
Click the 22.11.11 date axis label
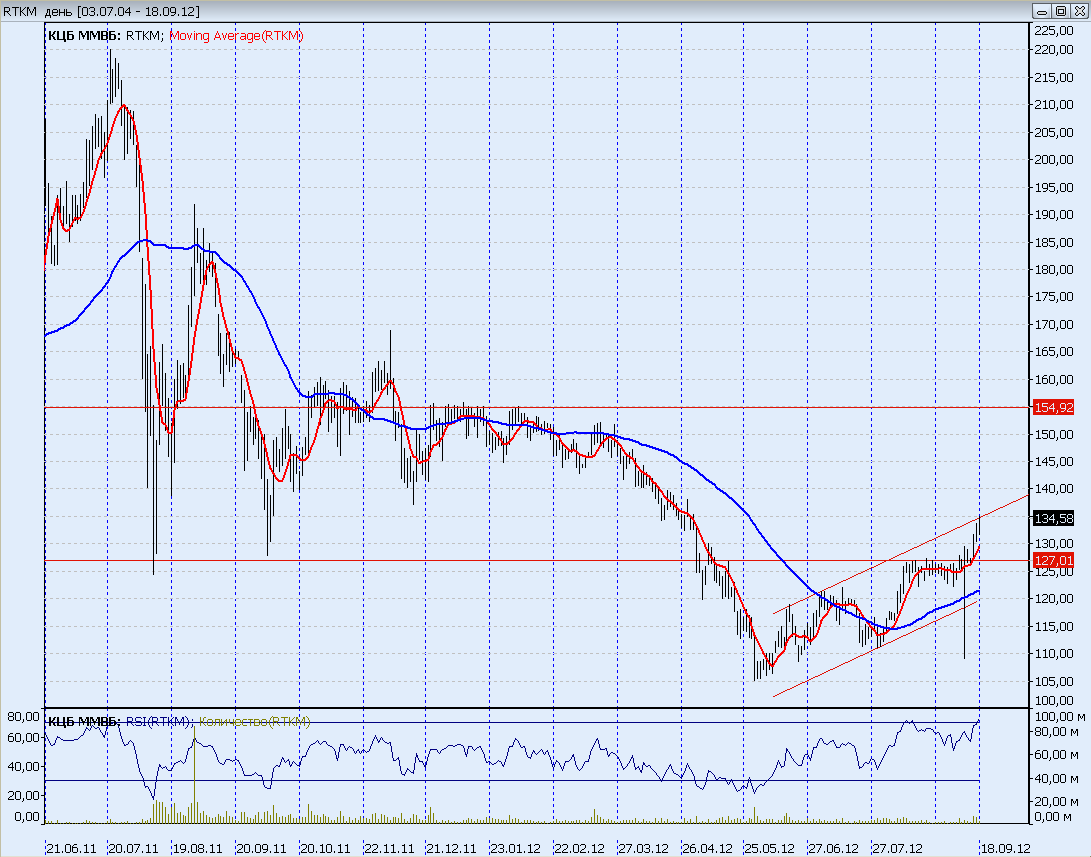tap(390, 849)
